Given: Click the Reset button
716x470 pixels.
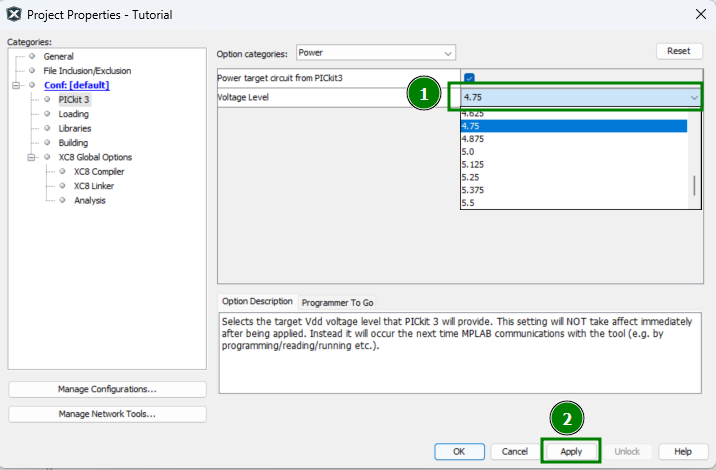Looking at the screenshot, I should point(679,51).
